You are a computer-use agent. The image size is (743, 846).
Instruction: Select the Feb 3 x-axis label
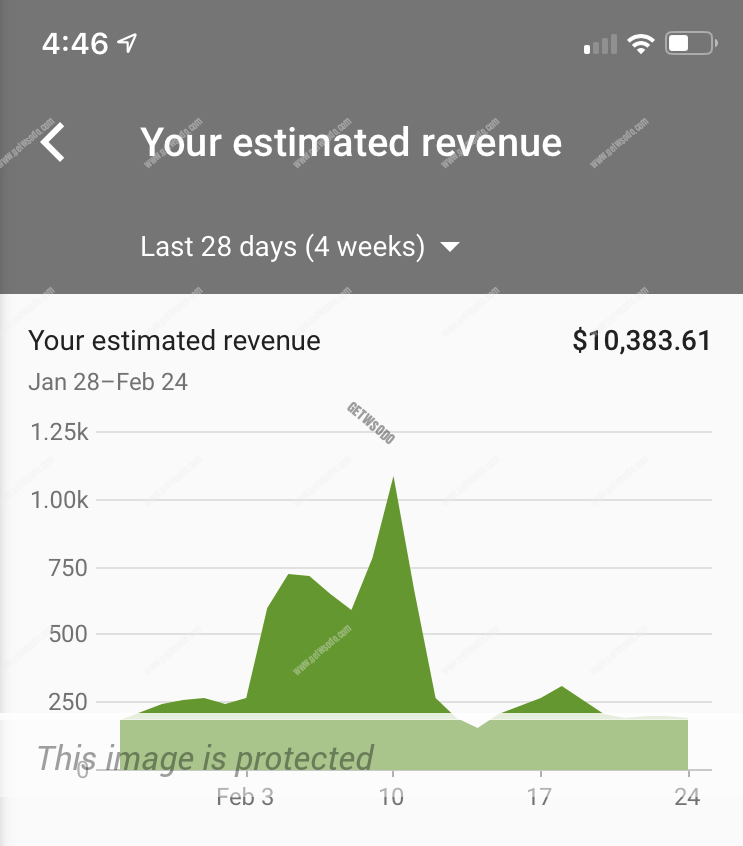pos(245,797)
